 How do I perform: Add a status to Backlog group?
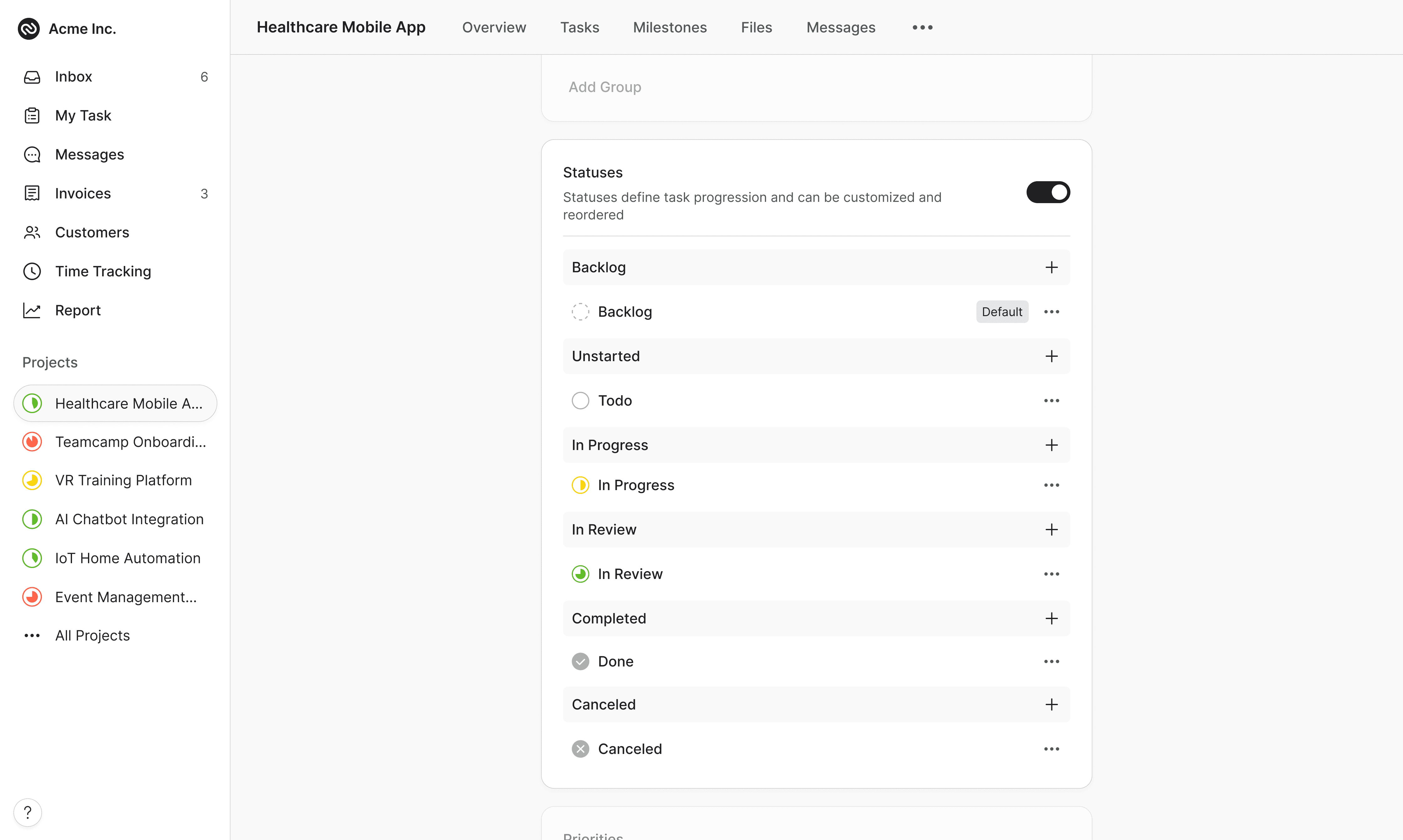click(x=1051, y=267)
